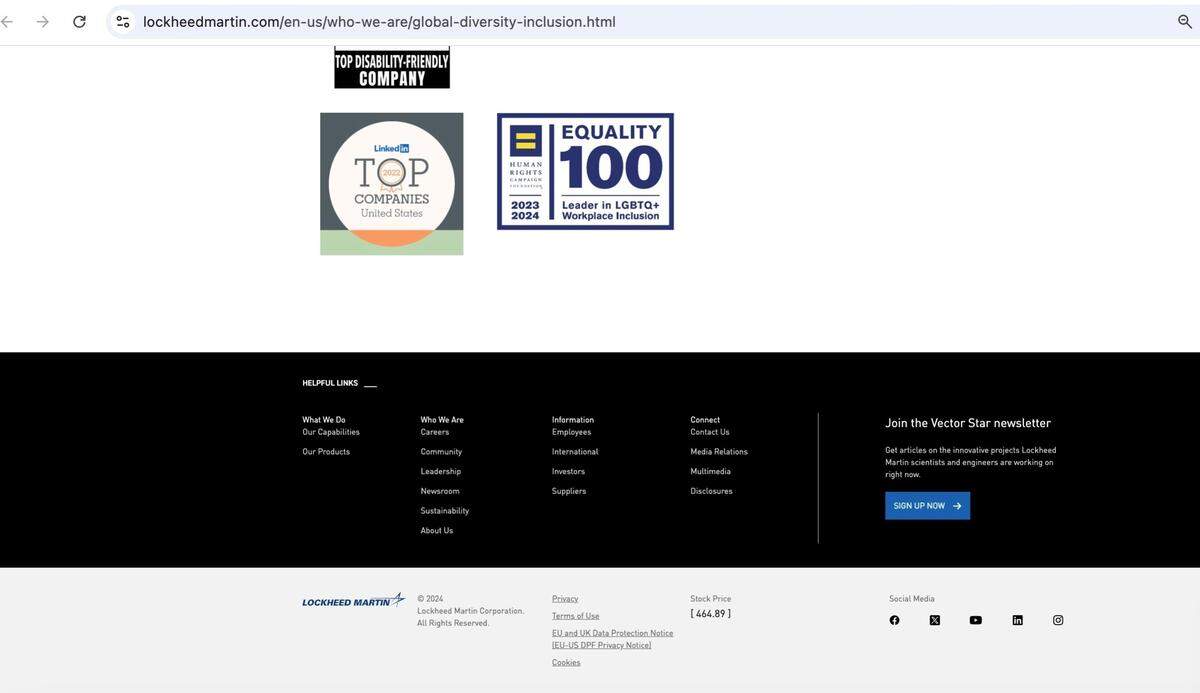Open the International link
The image size is (1200, 693).
tap(575, 452)
